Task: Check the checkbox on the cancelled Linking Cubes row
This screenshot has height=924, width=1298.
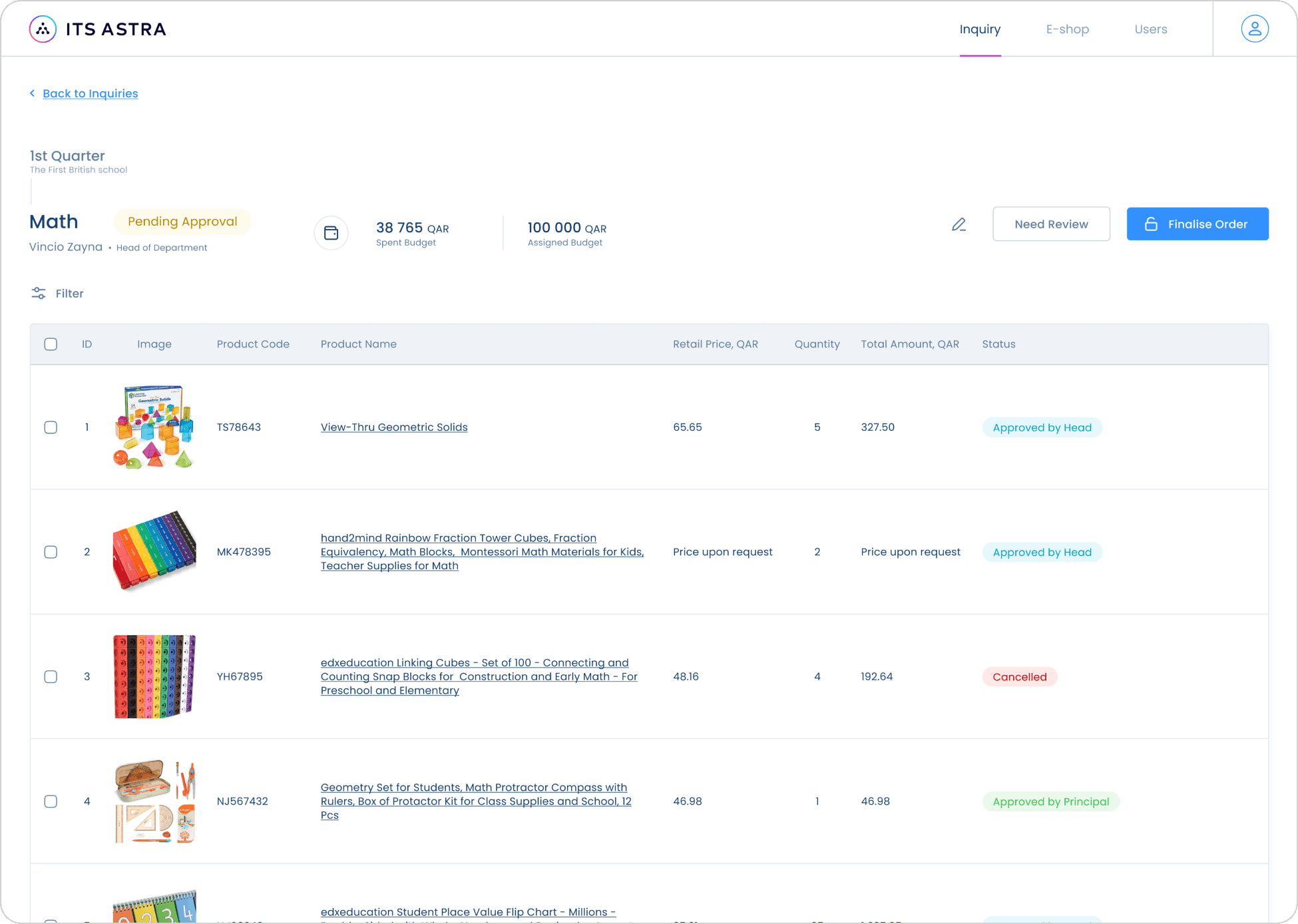Action: [51, 676]
